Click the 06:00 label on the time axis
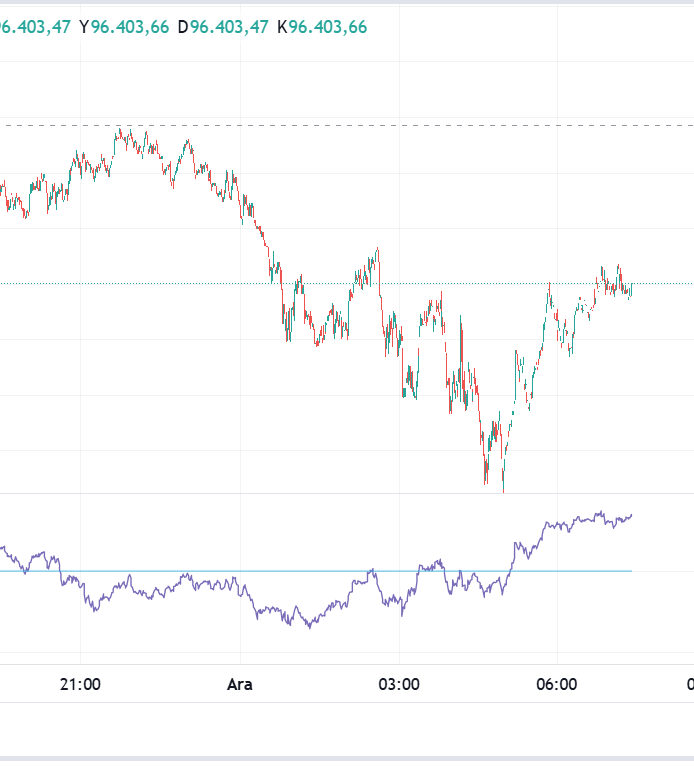 click(x=557, y=685)
